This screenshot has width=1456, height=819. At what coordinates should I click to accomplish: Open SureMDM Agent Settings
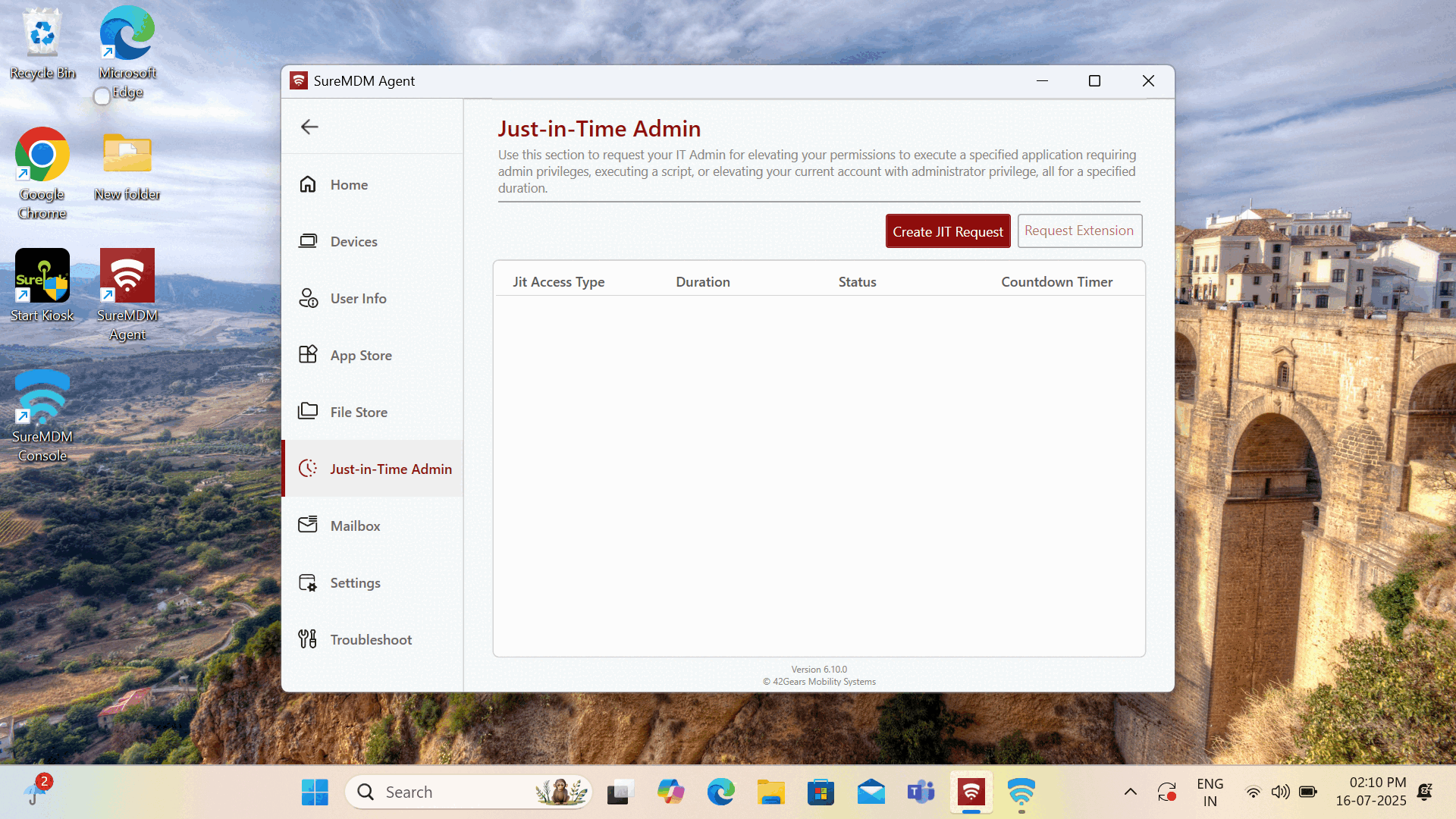[x=355, y=582]
